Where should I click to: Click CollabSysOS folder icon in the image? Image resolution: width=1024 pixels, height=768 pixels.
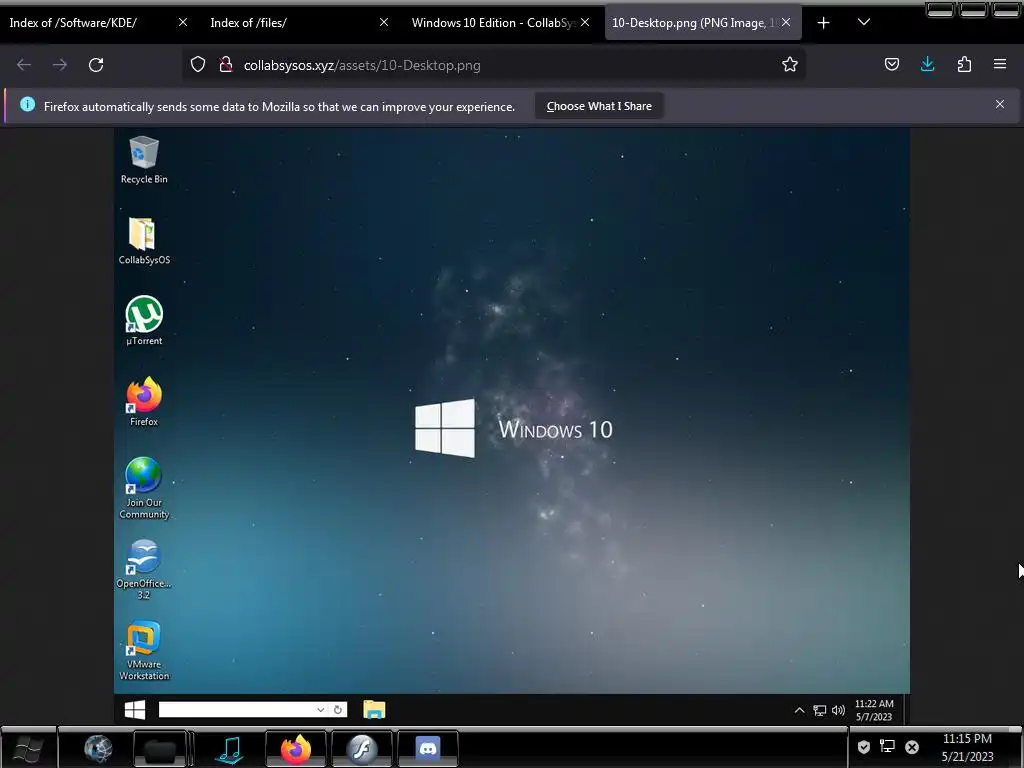click(x=144, y=241)
